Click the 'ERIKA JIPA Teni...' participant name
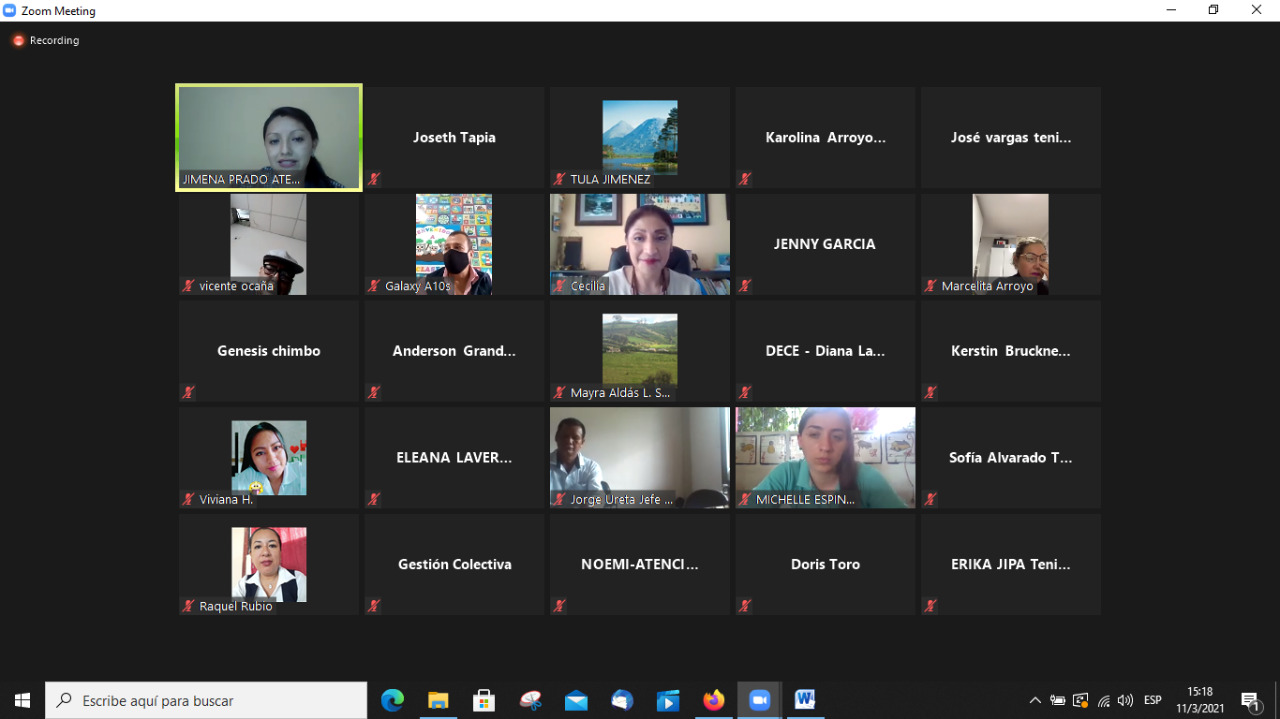1280x719 pixels. pos(1011,564)
